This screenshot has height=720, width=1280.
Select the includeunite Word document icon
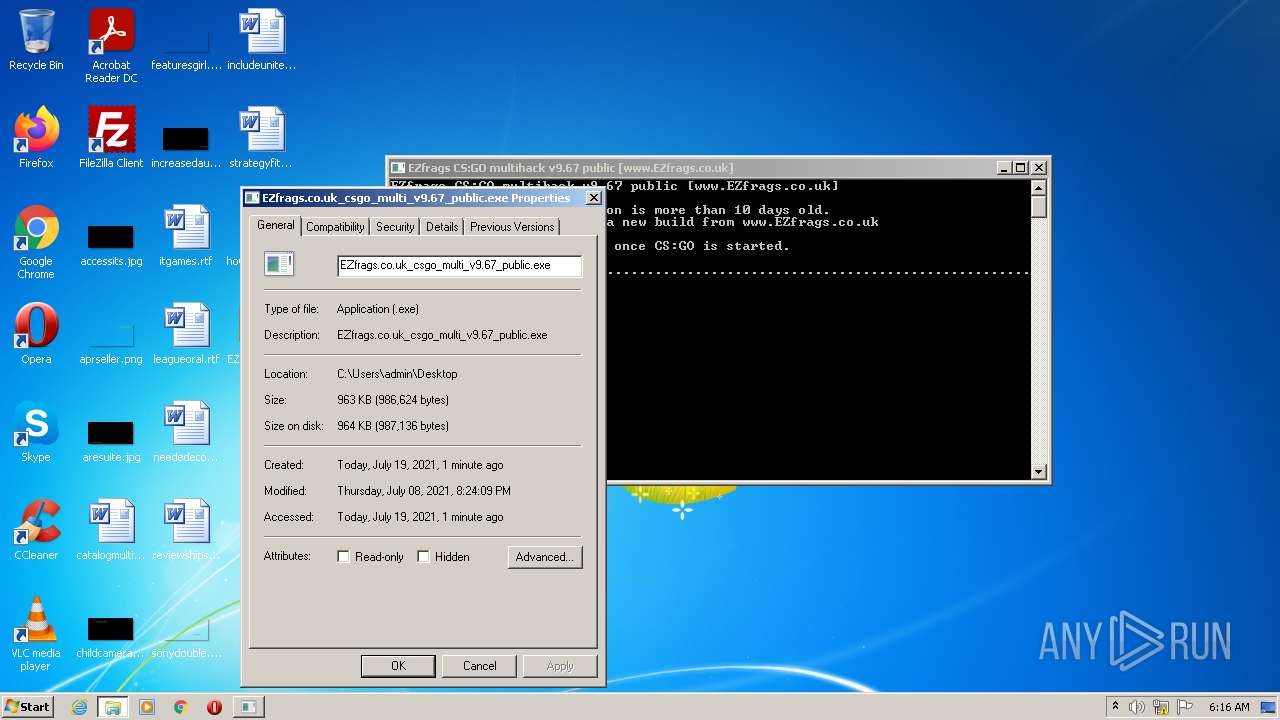(262, 40)
